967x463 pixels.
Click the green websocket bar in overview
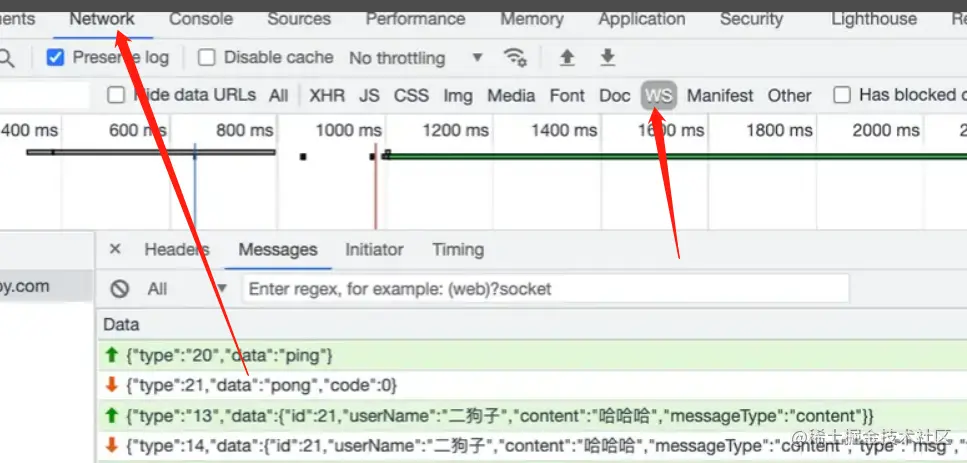click(x=675, y=156)
